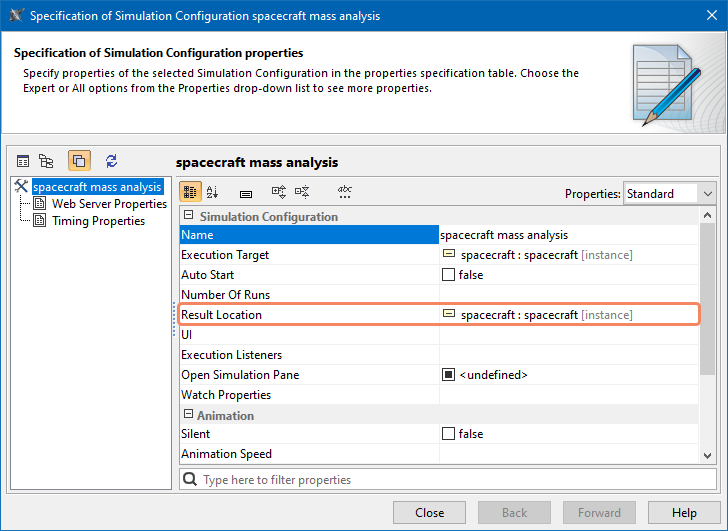
Task: Switch to categorized properties view
Action: click(x=190, y=193)
